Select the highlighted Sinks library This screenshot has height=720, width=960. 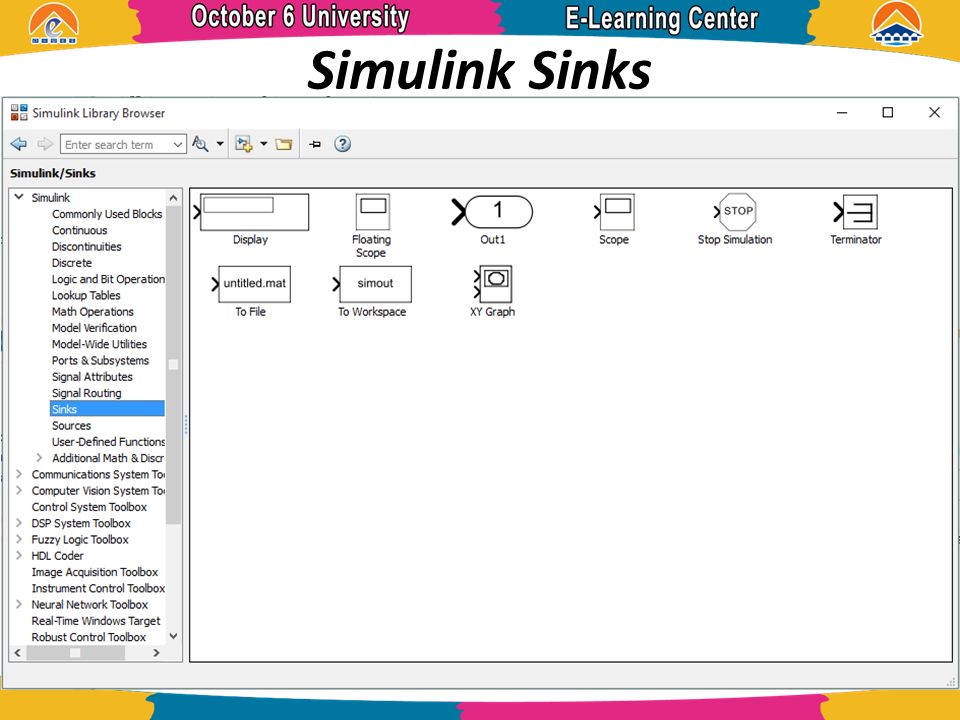click(x=107, y=409)
